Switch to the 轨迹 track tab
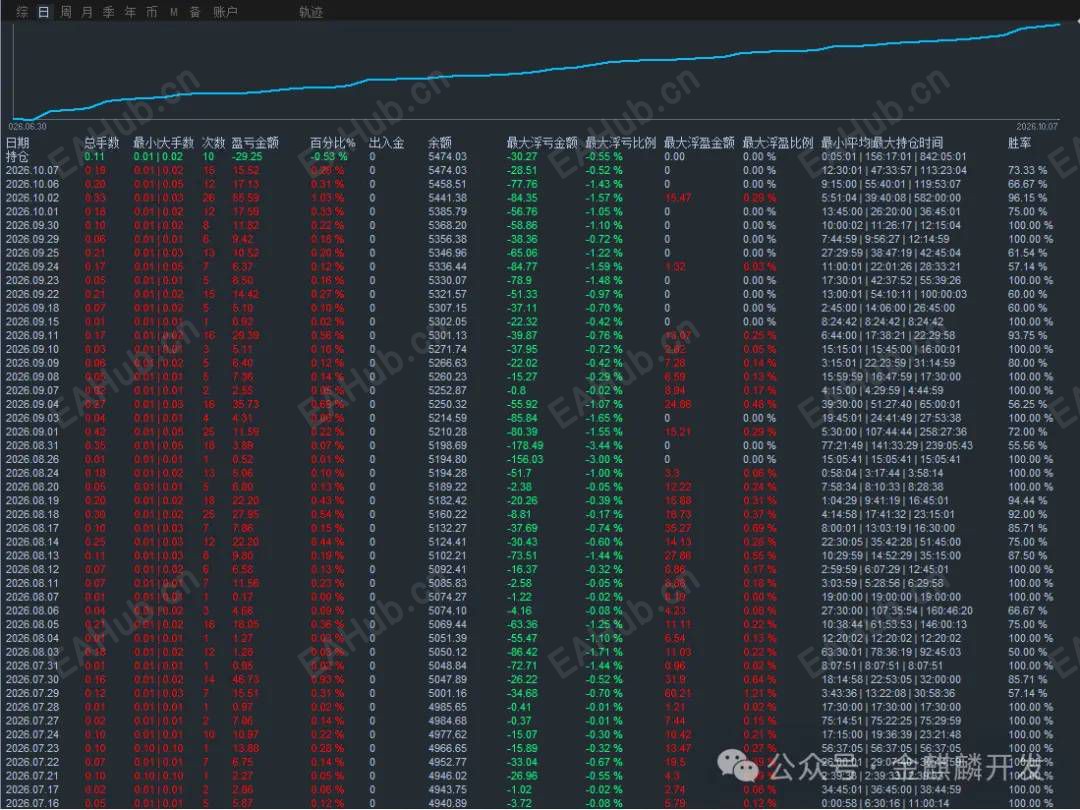The height and width of the screenshot is (810, 1080). coord(311,12)
